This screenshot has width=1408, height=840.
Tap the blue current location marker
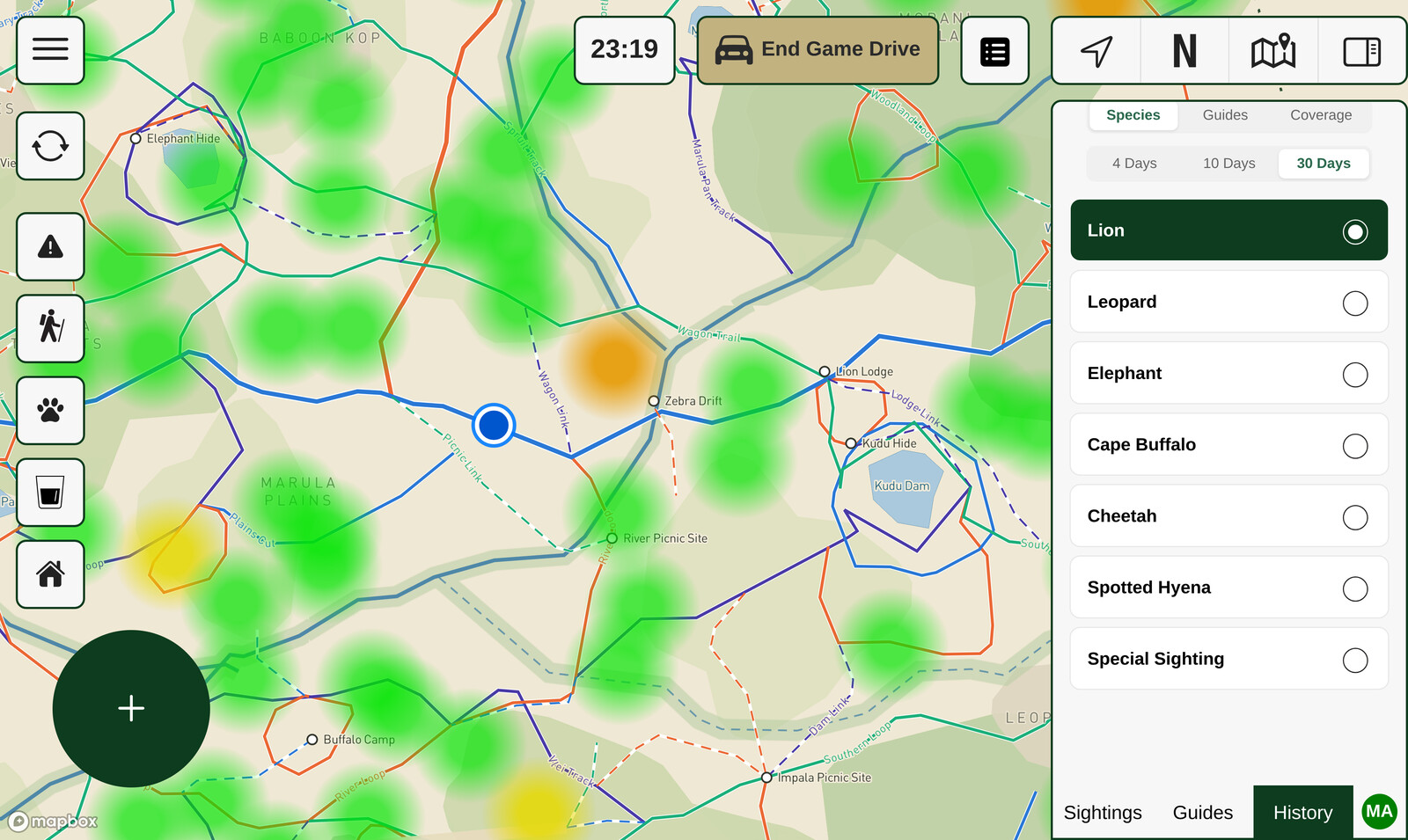tap(494, 425)
